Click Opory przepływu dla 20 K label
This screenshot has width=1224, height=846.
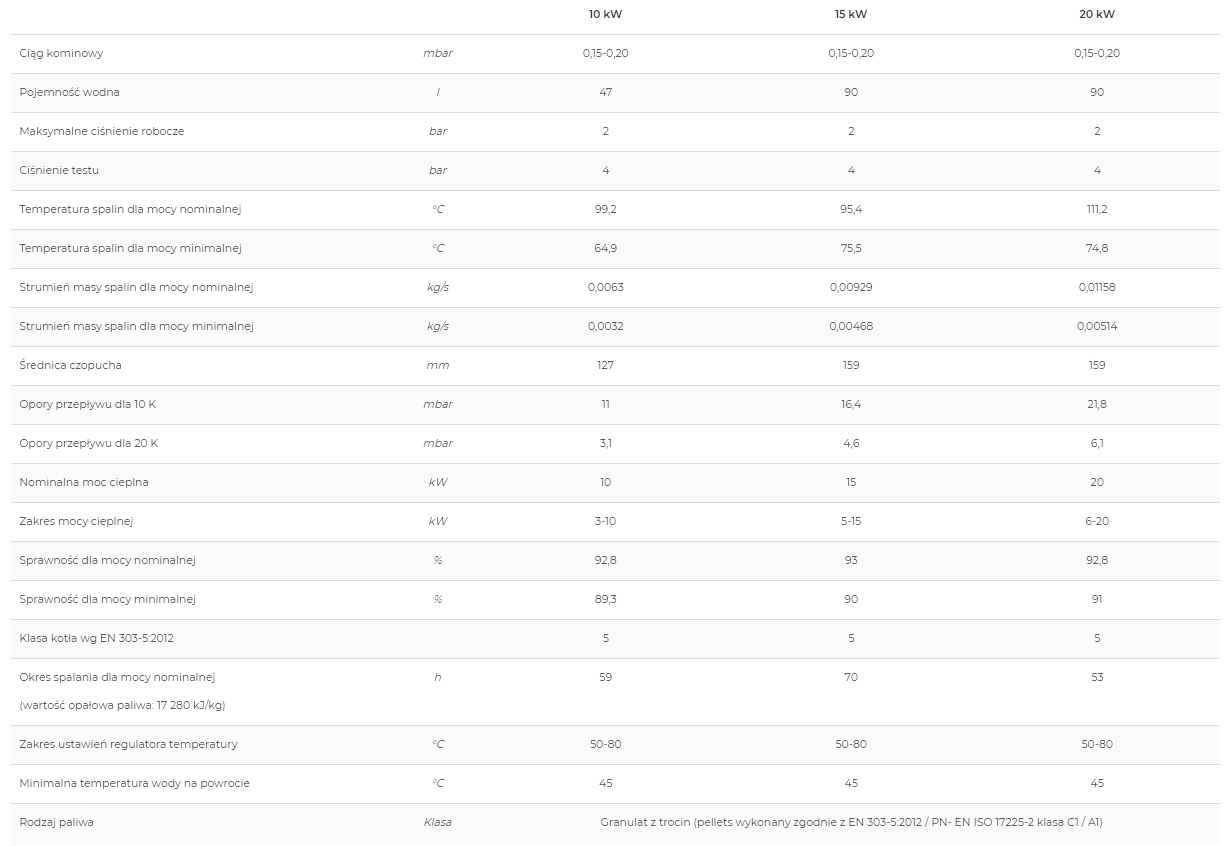click(x=88, y=443)
